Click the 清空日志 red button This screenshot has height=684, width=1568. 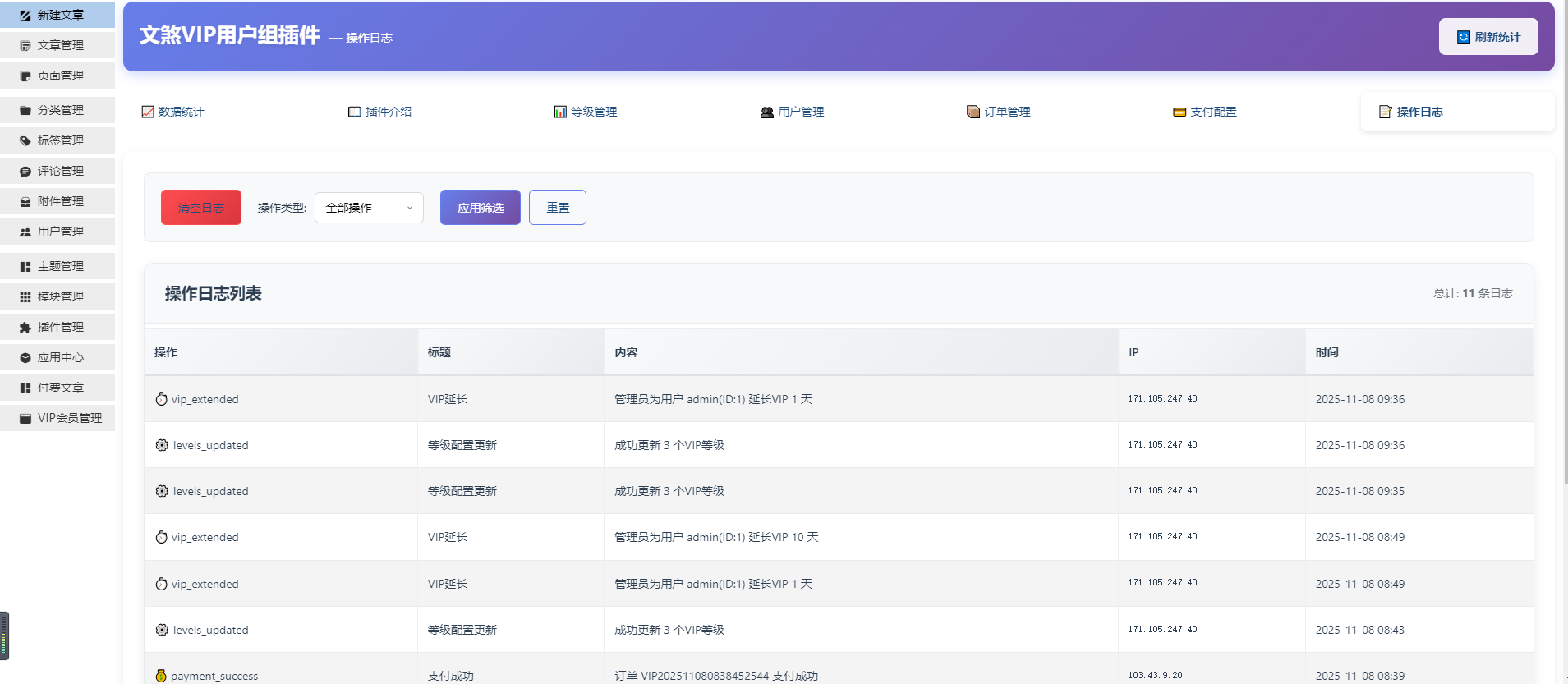[x=201, y=208]
